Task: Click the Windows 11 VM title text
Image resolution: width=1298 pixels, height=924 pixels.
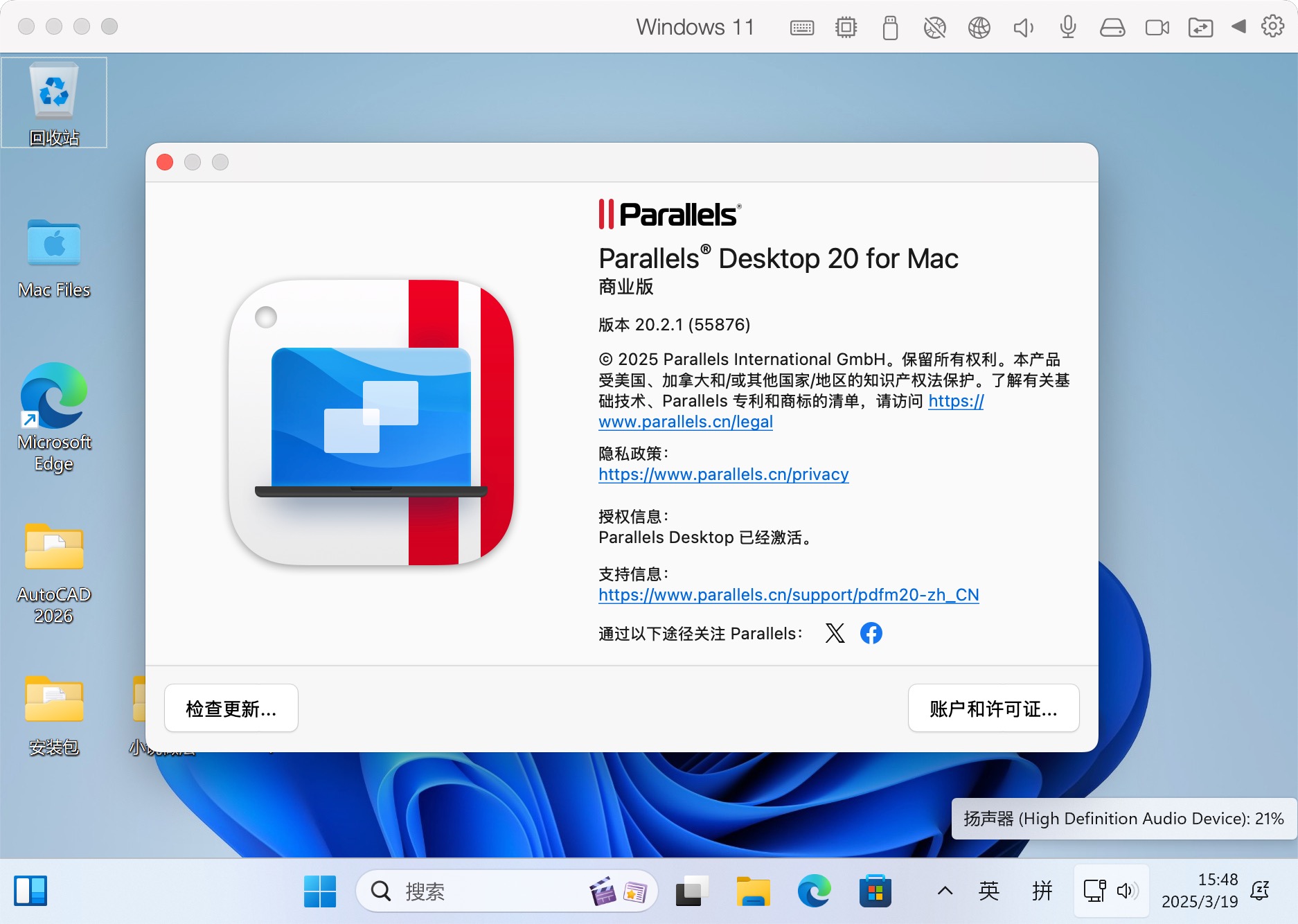Action: coord(695,27)
